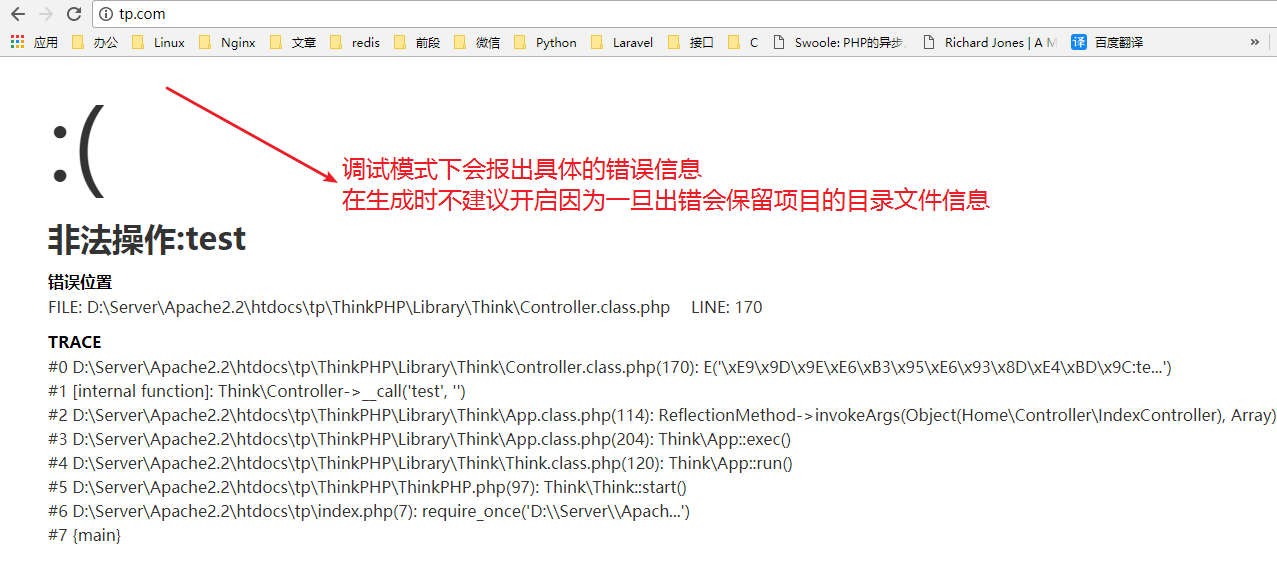This screenshot has height=567, width=1277.
Task: Open the 微信 bookmark folder
Action: click(477, 42)
